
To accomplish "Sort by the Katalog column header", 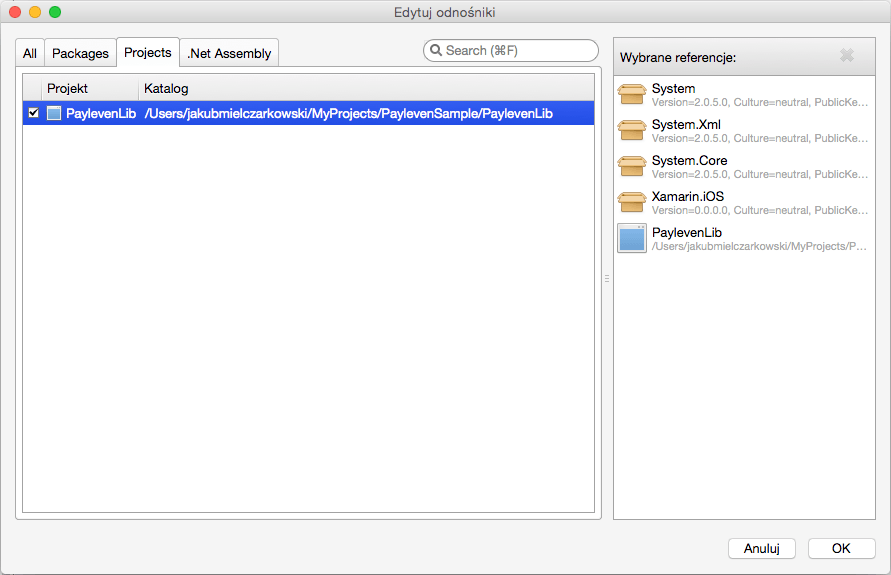I will pos(367,89).
